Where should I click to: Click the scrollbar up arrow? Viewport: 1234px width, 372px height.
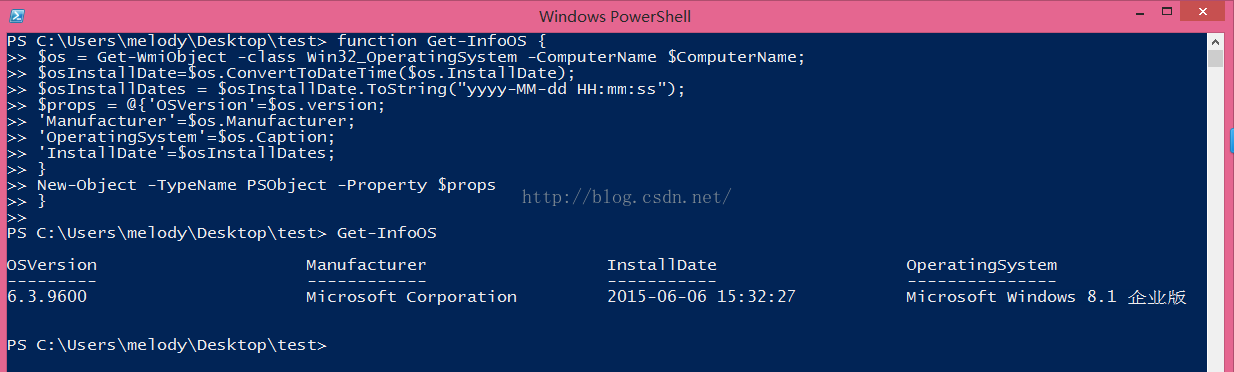pos(1216,41)
